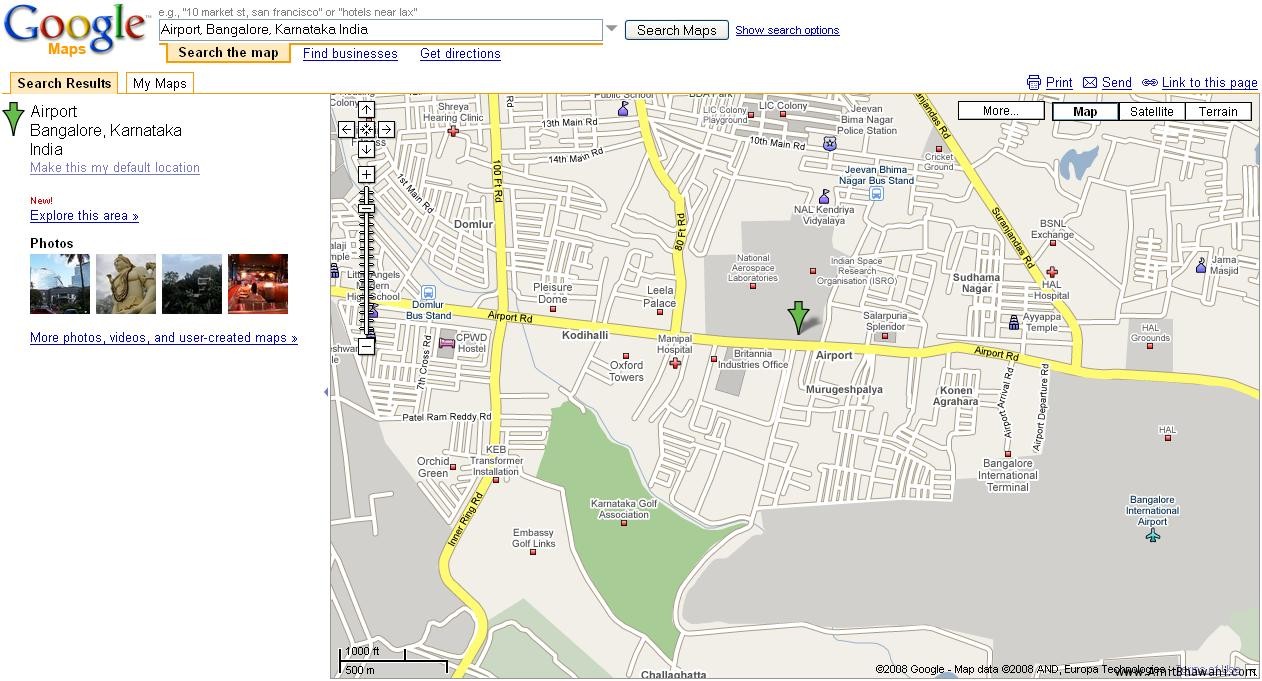This screenshot has height=681, width=1262.
Task: Click the green arrow marker on map
Action: tap(798, 316)
